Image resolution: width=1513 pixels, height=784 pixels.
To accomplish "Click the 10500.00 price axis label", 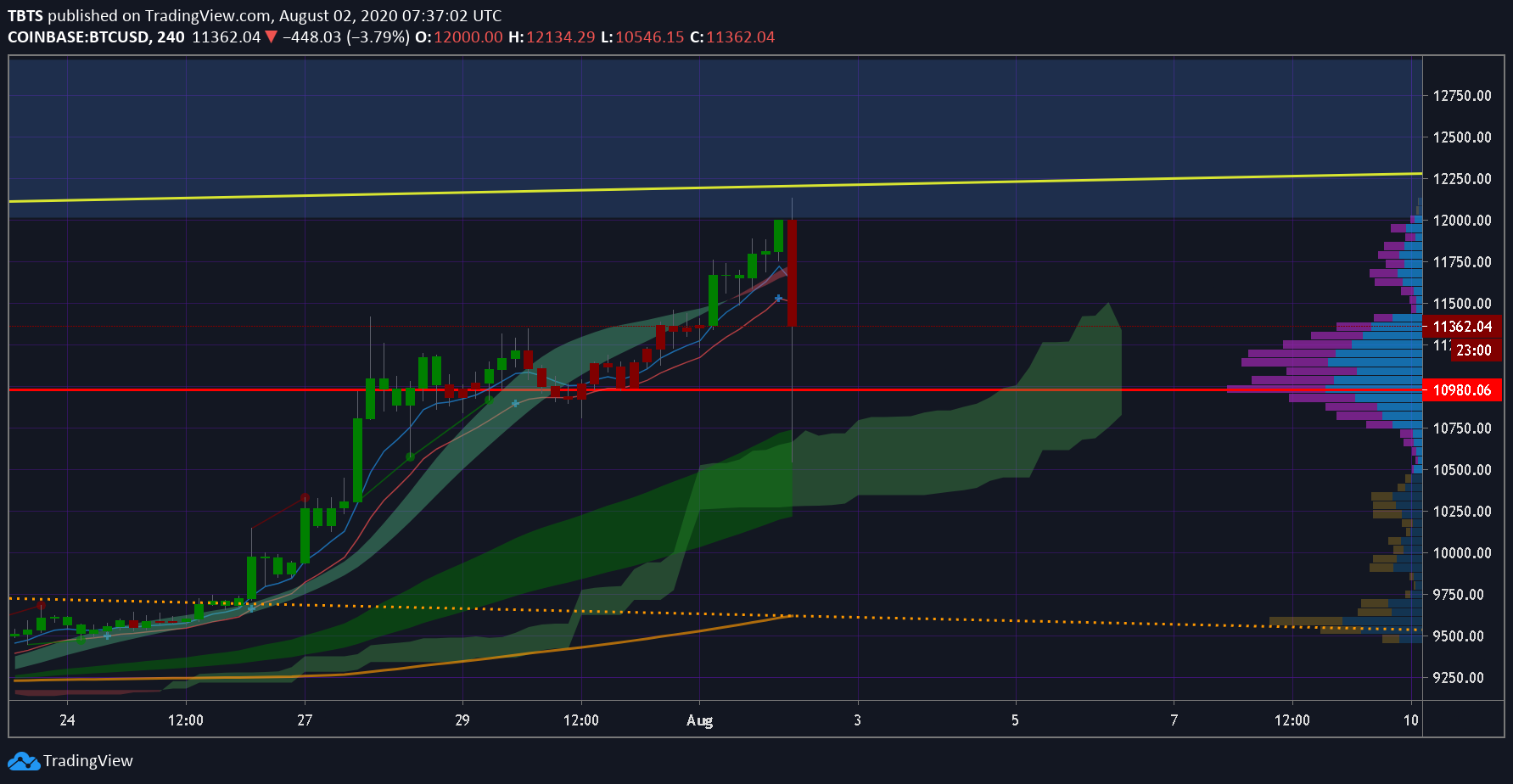I will pos(1462,470).
